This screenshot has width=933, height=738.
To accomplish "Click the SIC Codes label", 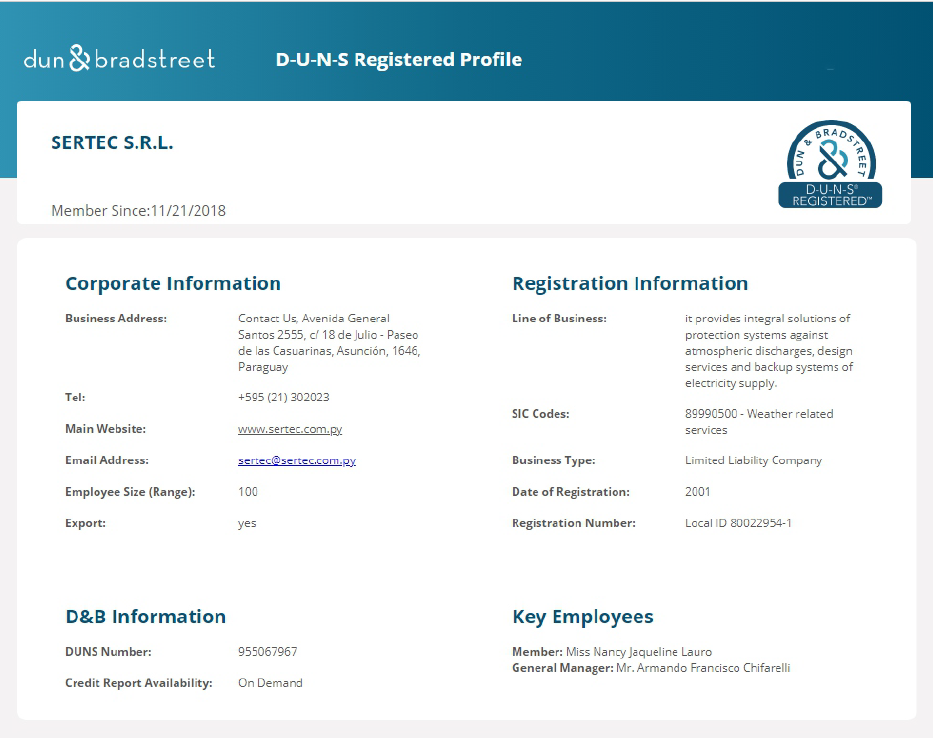I will click(541, 414).
